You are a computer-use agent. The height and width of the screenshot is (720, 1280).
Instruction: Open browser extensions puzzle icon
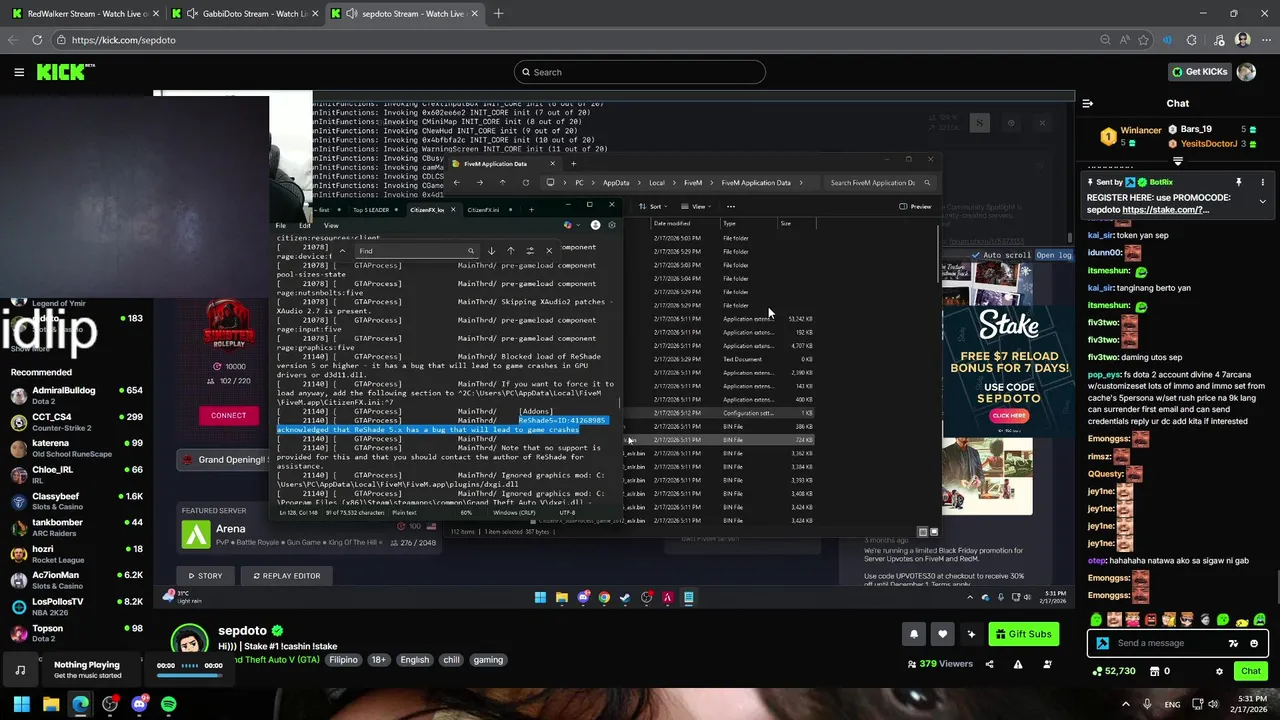click(x=1192, y=40)
